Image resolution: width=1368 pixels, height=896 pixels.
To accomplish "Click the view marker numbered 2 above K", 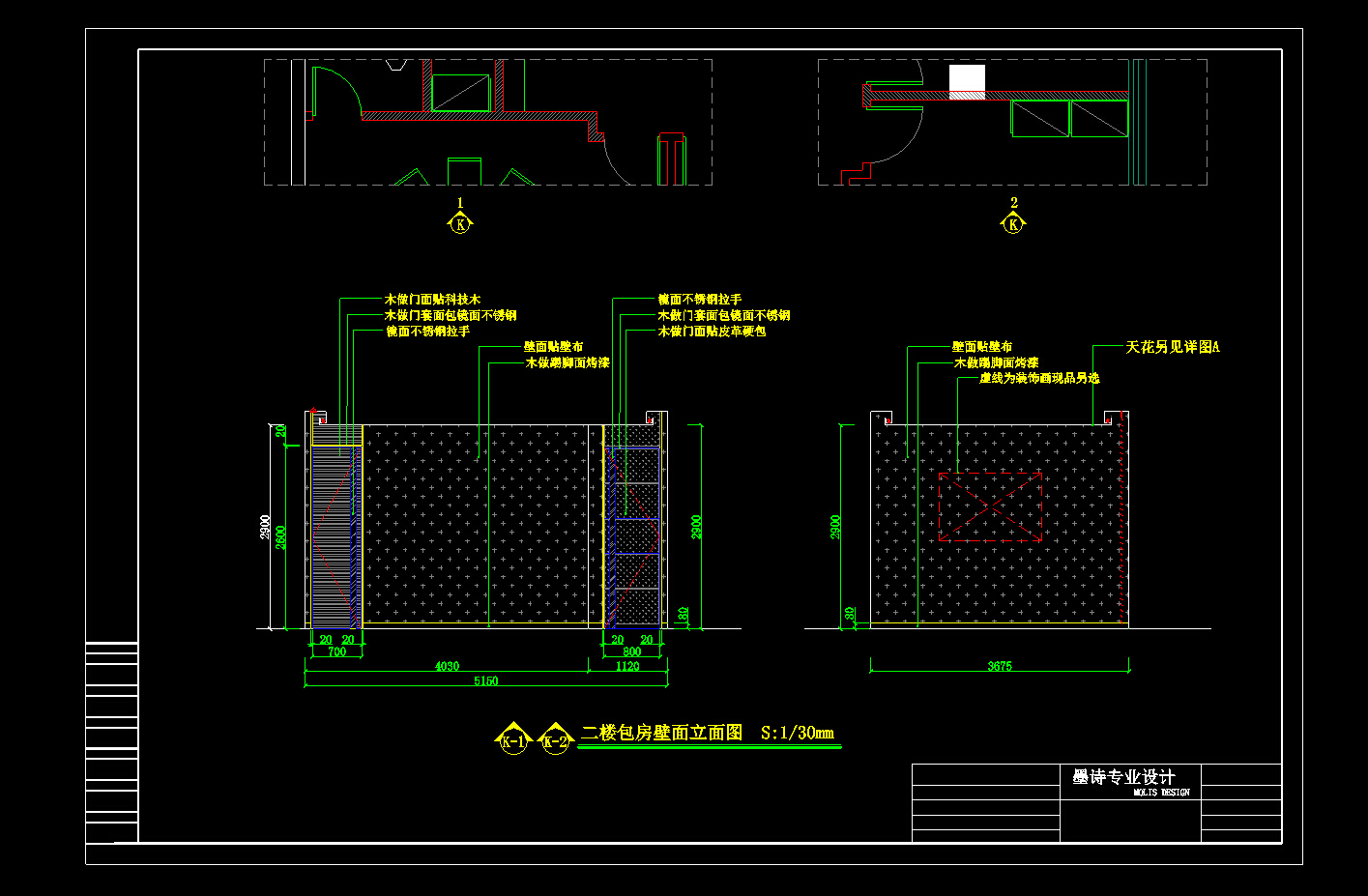I will (x=1013, y=217).
